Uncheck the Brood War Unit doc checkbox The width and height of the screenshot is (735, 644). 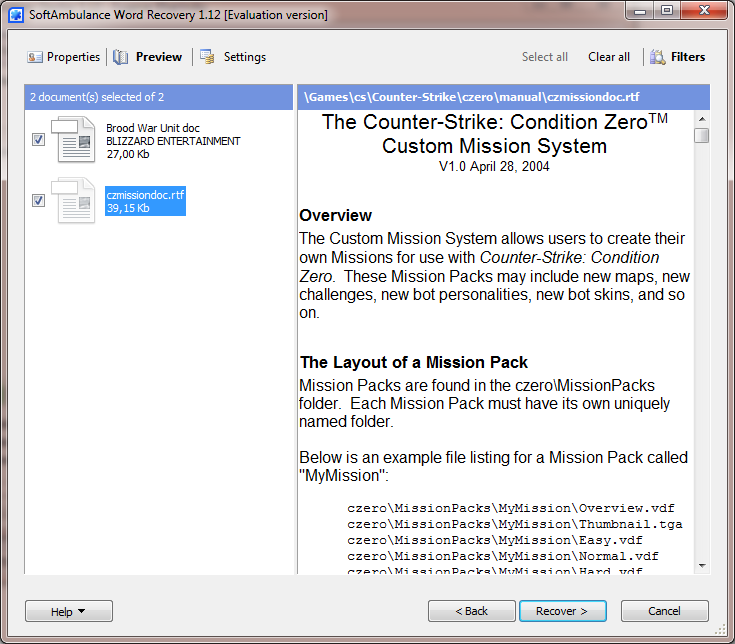pyautogui.click(x=38, y=140)
